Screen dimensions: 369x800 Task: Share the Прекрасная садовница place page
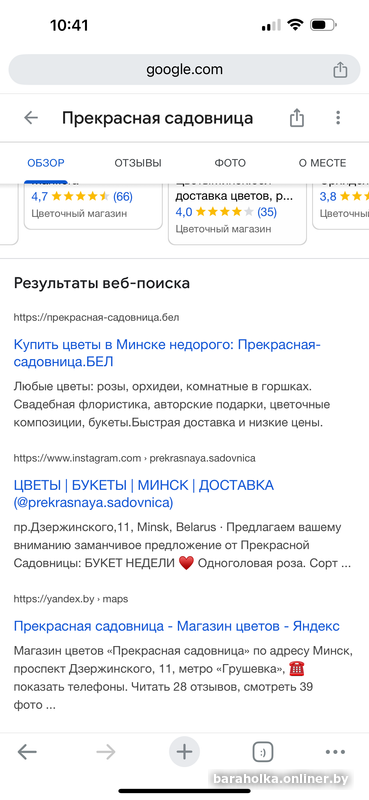pyautogui.click(x=297, y=118)
